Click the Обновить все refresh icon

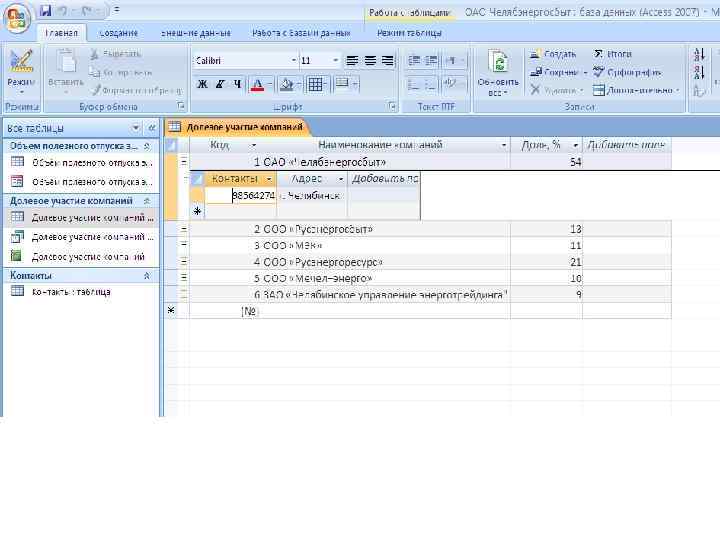tap(499, 62)
